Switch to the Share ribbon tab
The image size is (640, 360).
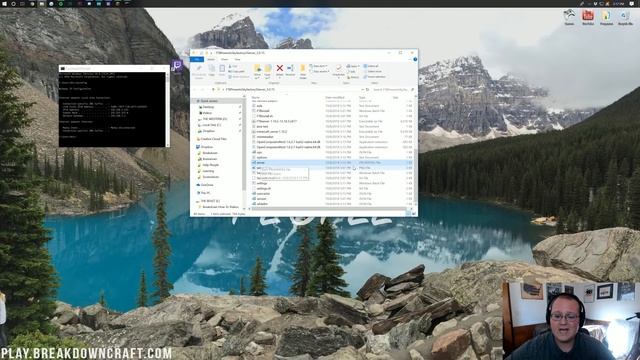tap(224, 60)
